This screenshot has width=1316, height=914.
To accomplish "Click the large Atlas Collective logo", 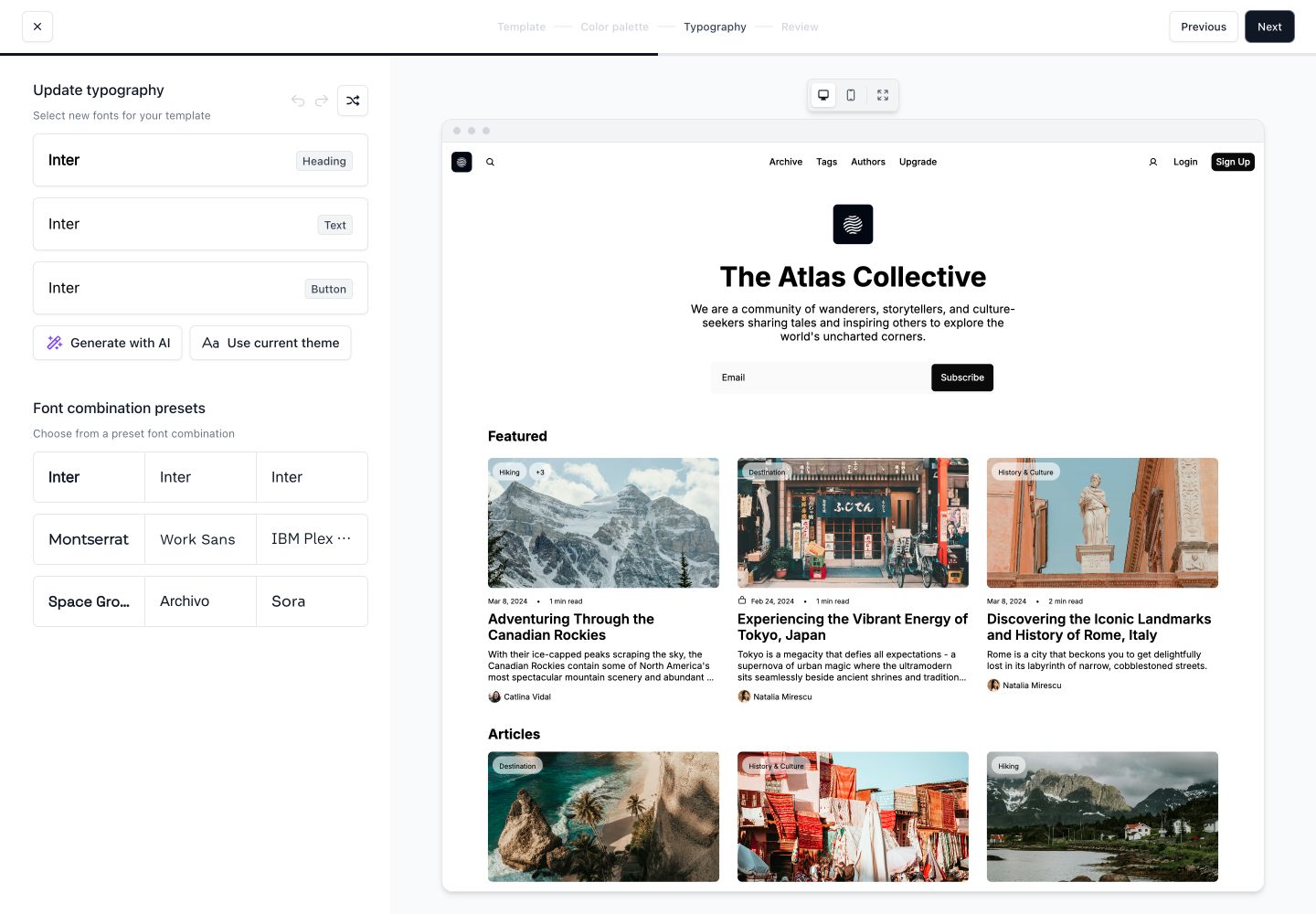I will point(853,224).
